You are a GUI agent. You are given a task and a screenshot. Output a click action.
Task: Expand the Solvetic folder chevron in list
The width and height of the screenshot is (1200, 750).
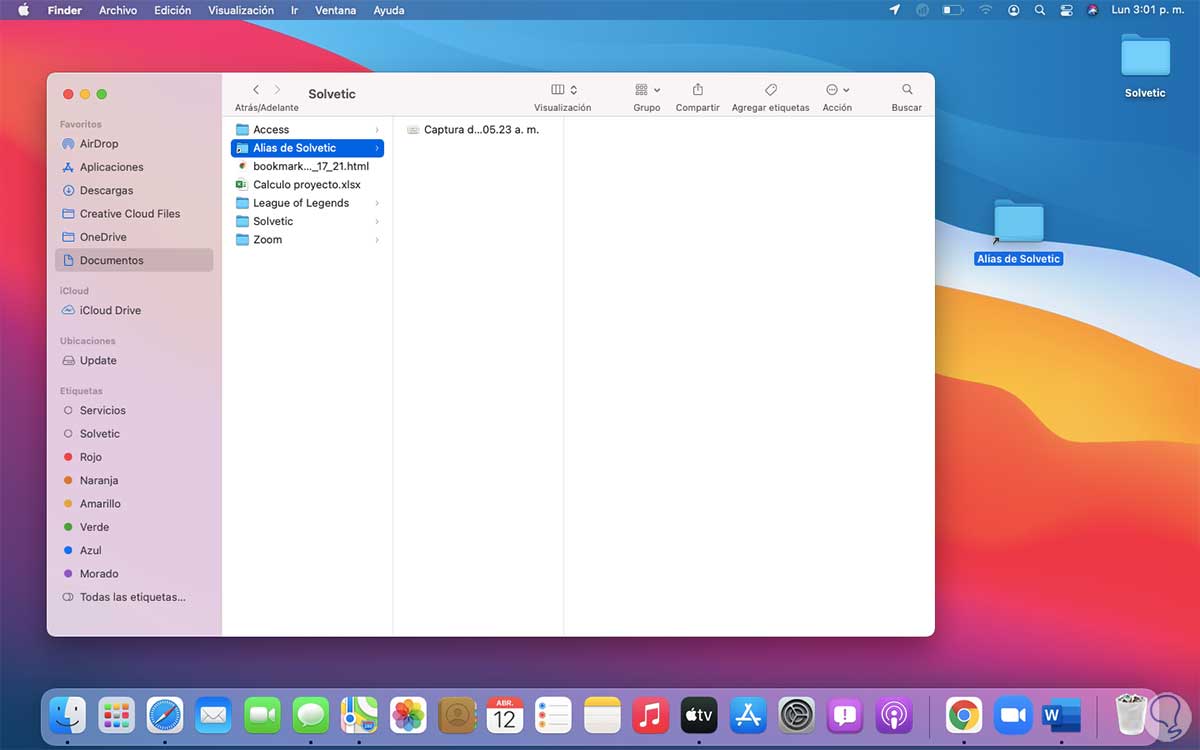tap(377, 221)
